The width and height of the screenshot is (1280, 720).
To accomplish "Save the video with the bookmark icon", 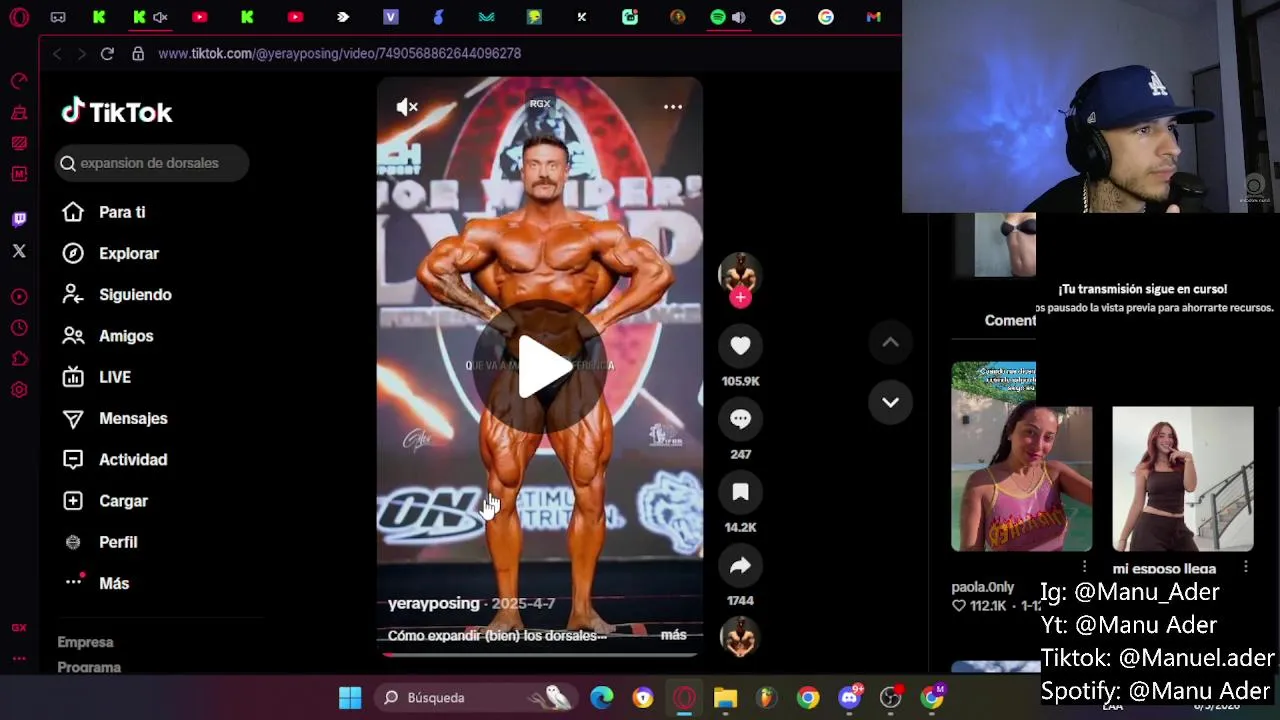I will (x=740, y=492).
